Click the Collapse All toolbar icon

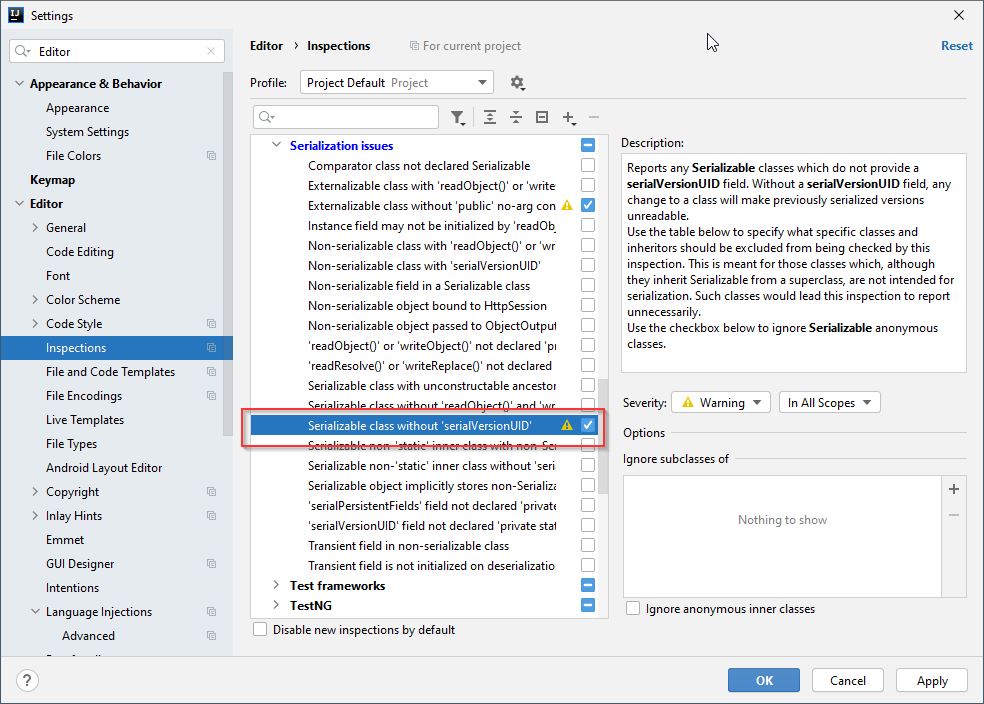pos(516,117)
